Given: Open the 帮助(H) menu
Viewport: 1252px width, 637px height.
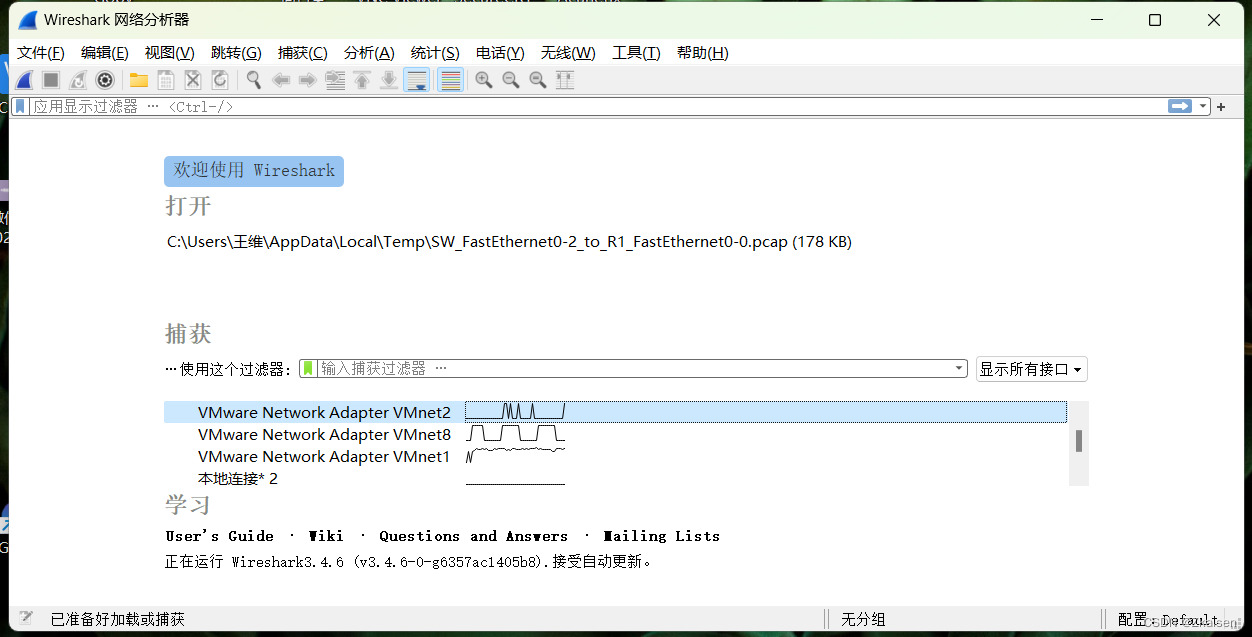Looking at the screenshot, I should 703,53.
